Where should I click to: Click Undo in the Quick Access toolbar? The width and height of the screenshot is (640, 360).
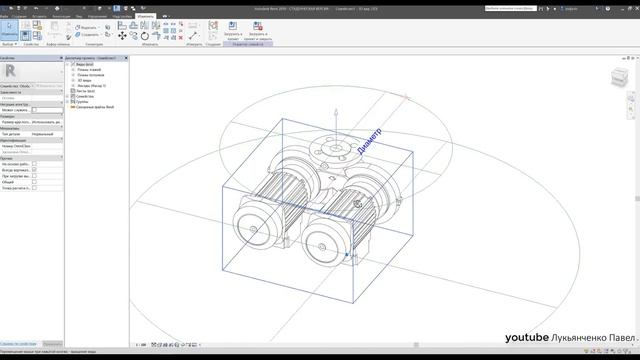point(36,8)
